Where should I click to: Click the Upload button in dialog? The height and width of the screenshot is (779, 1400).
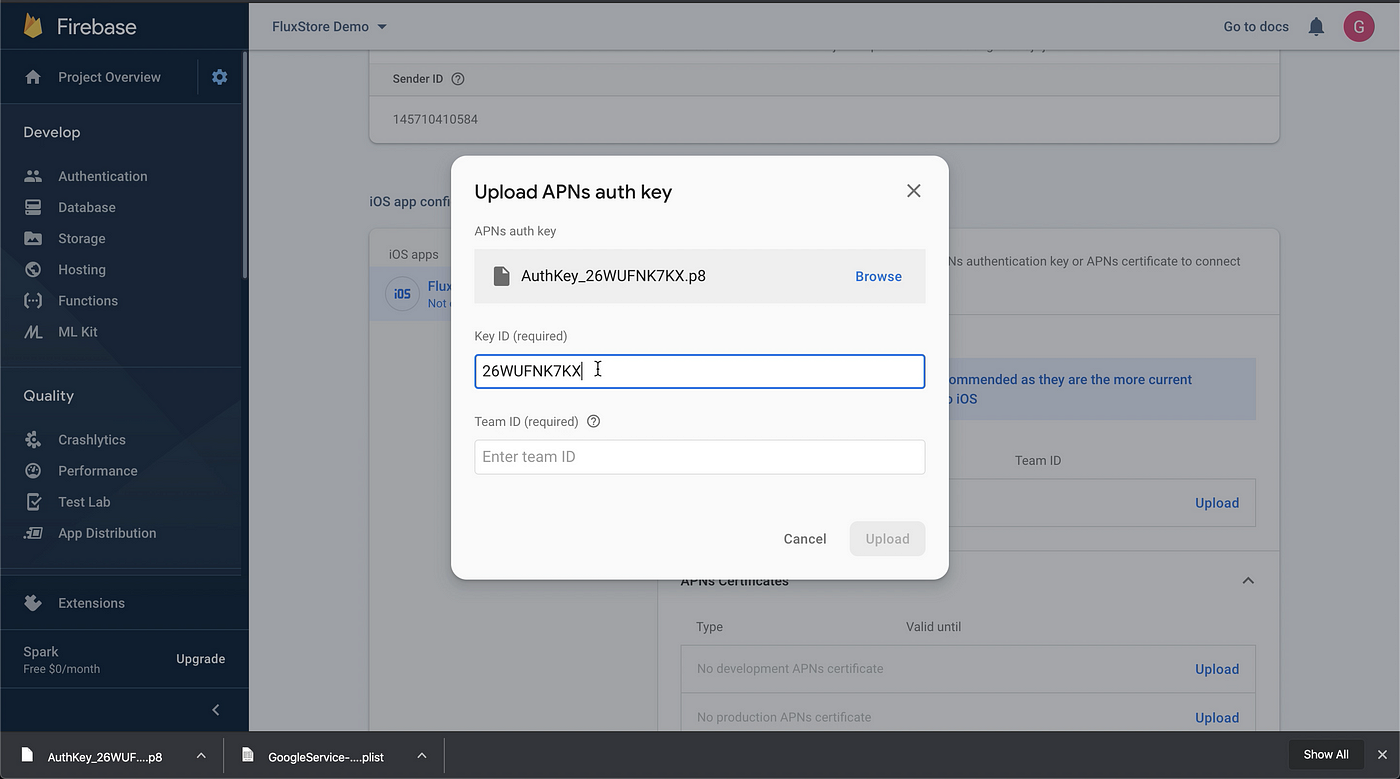887,539
